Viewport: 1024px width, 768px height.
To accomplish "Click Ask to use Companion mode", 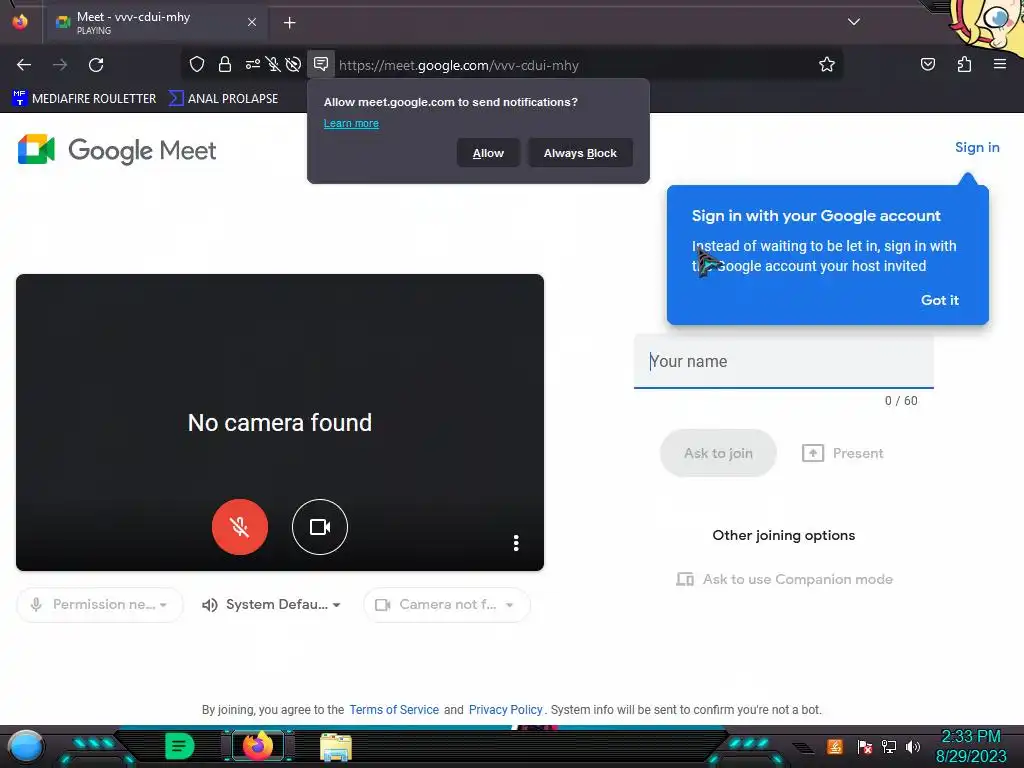I will point(784,579).
